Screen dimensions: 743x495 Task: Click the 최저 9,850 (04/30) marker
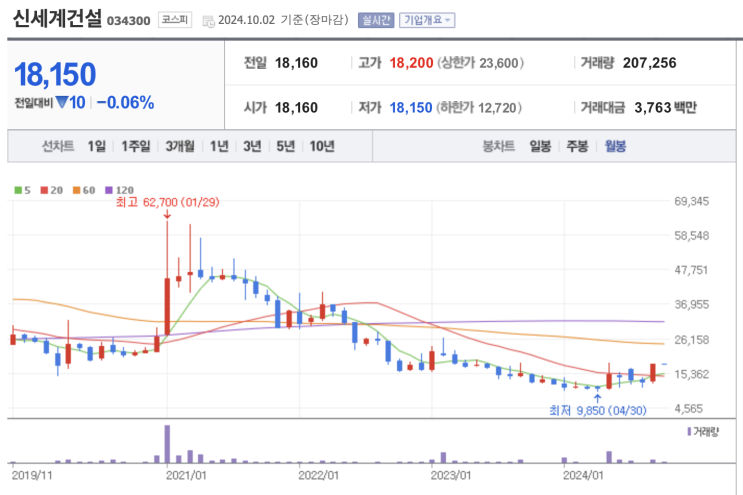click(x=598, y=411)
